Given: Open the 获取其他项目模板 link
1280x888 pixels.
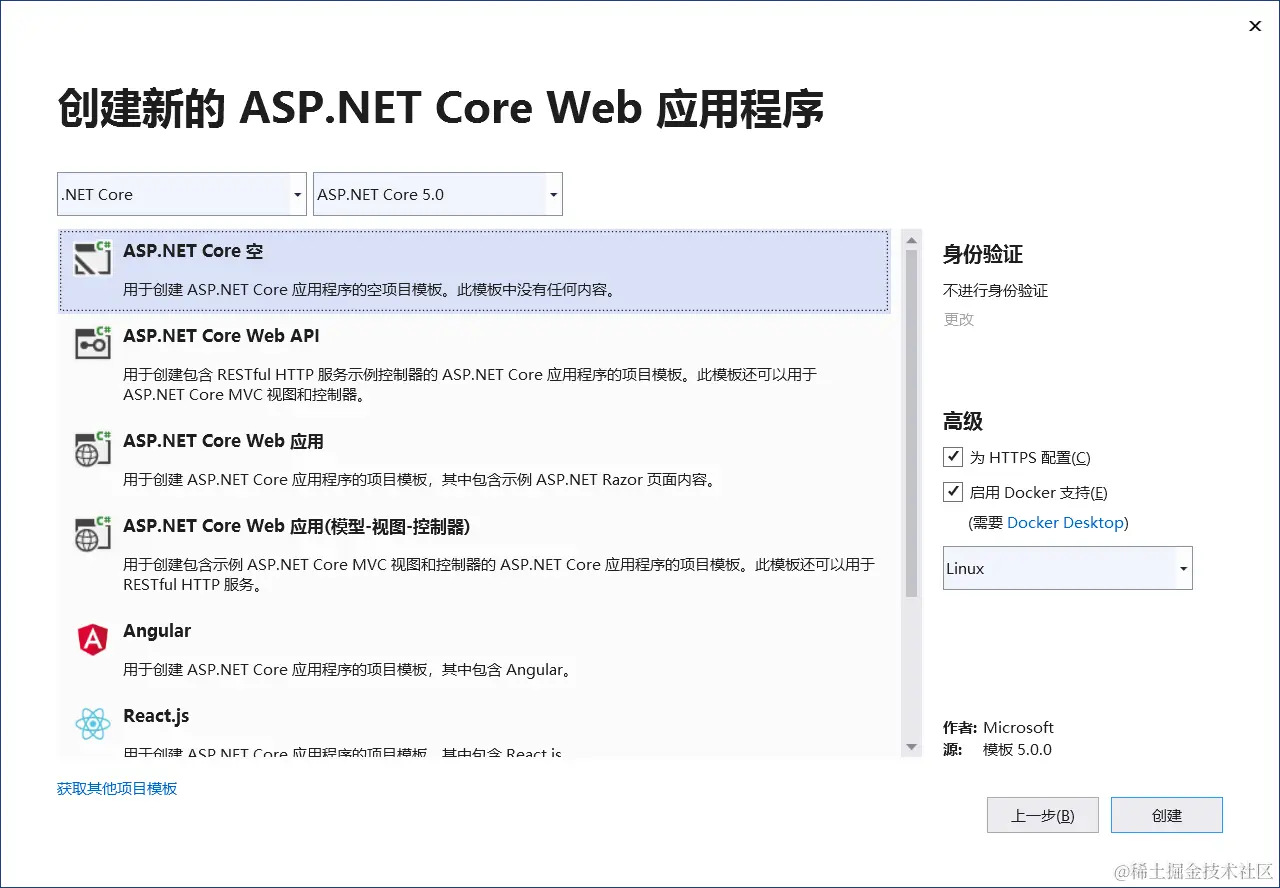Looking at the screenshot, I should [x=117, y=789].
